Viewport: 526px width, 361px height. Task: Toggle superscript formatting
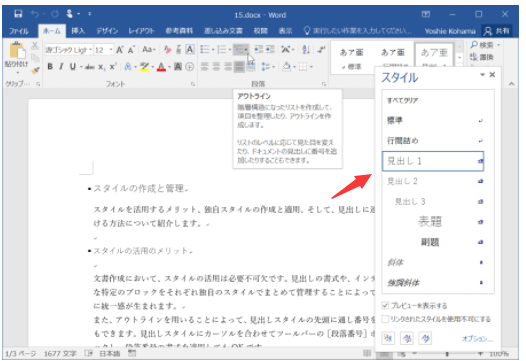[x=113, y=66]
